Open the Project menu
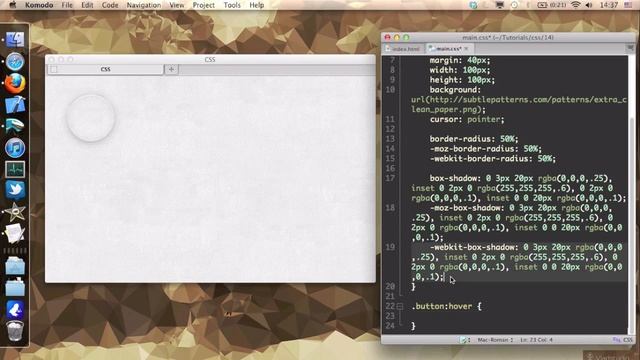Image resolution: width=640 pixels, height=360 pixels. (204, 5)
